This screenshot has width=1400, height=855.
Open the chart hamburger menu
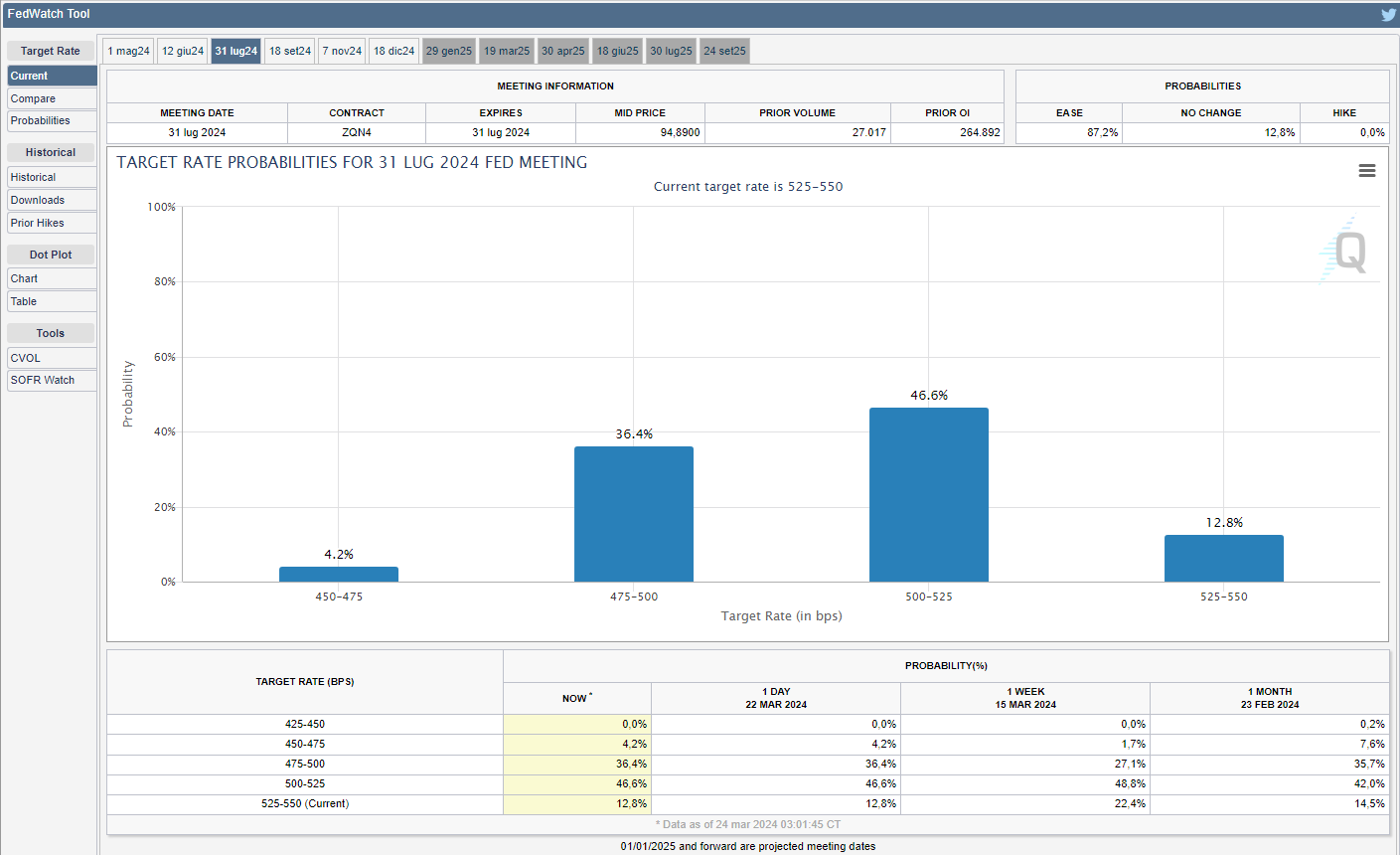[x=1367, y=171]
